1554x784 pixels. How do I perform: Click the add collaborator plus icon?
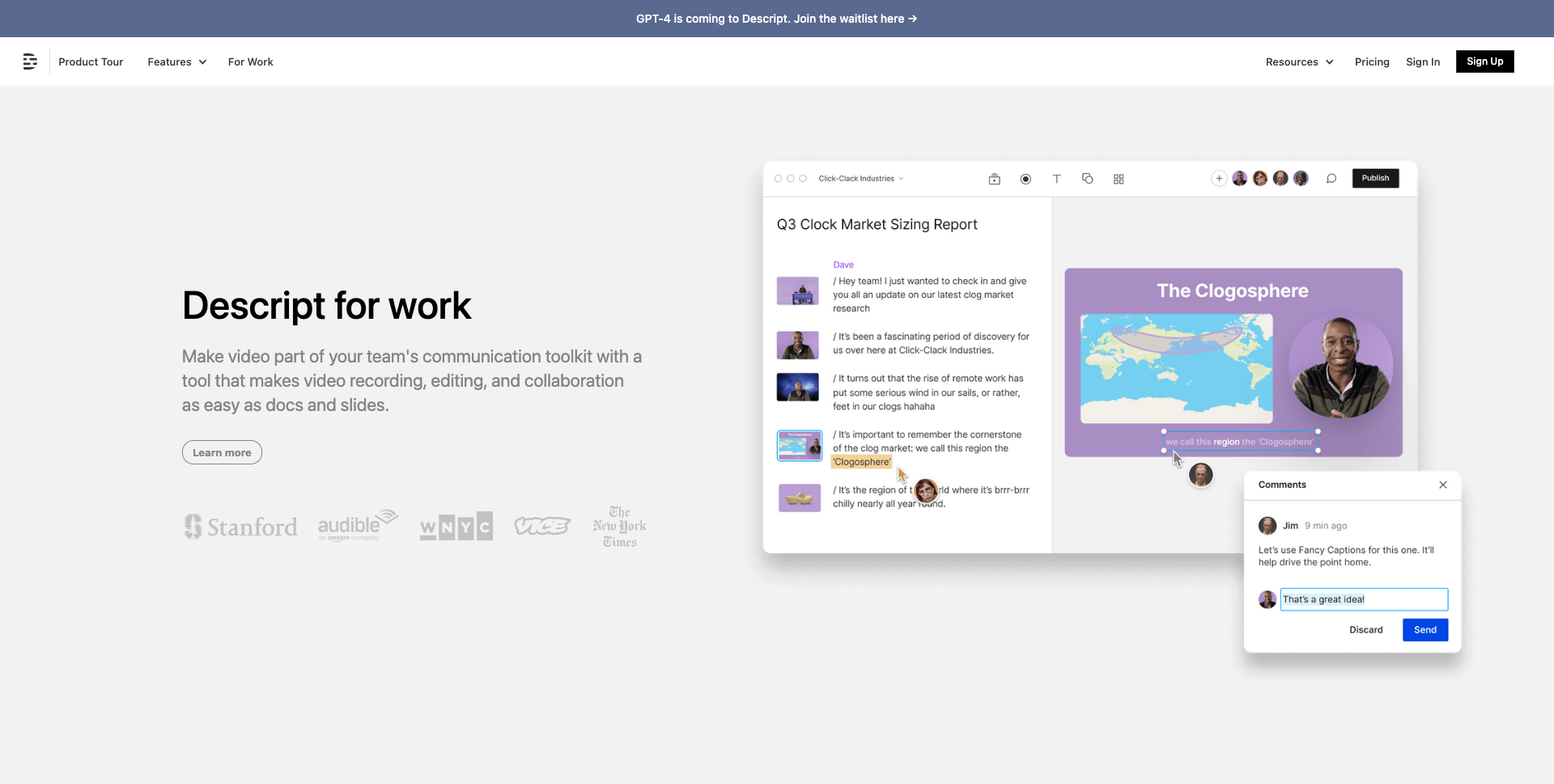(1219, 178)
